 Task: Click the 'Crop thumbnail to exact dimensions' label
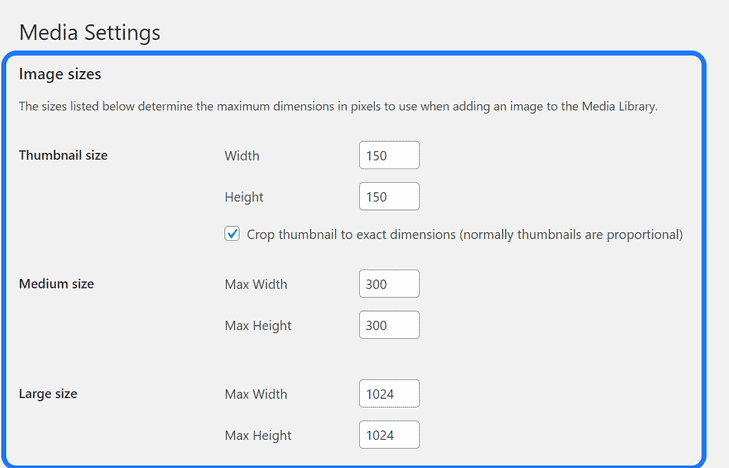point(464,235)
